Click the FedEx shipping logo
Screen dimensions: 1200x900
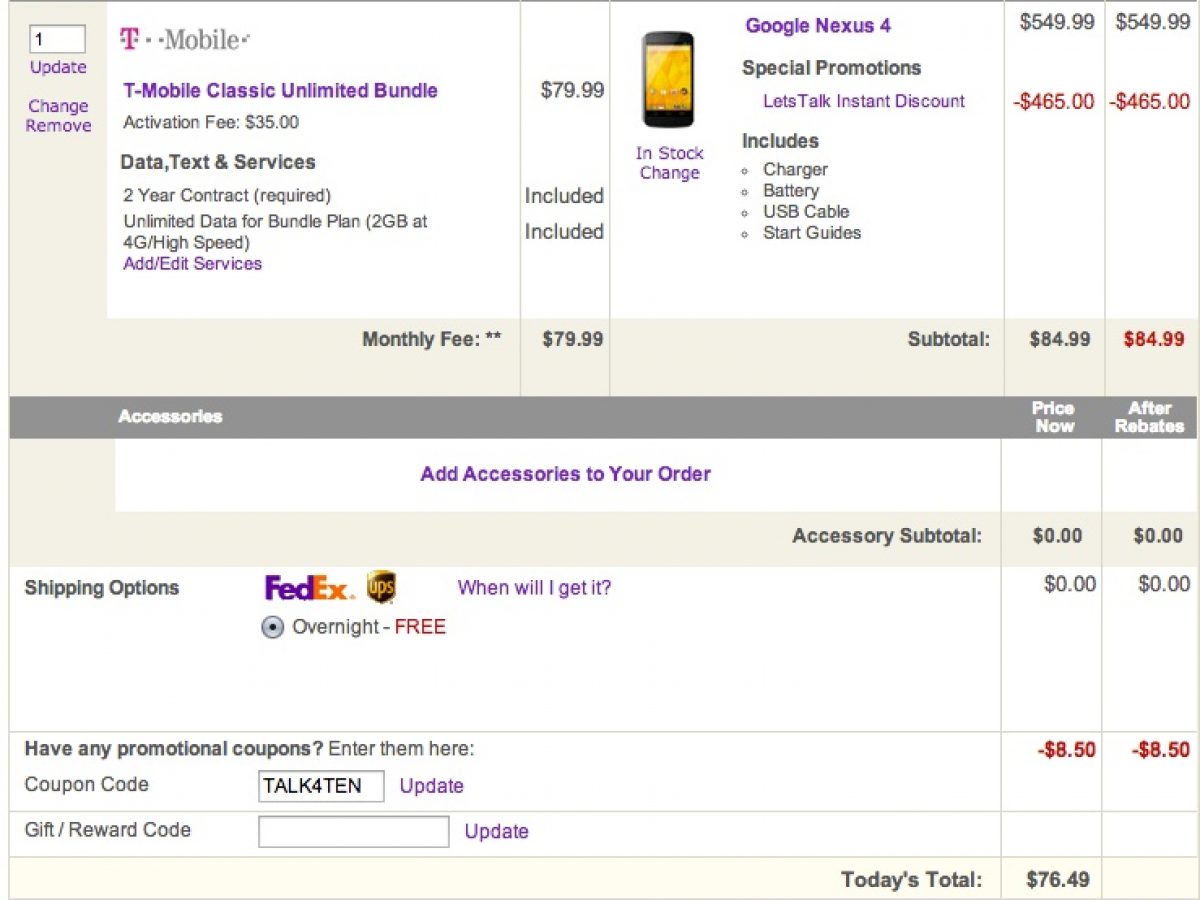pyautogui.click(x=309, y=588)
